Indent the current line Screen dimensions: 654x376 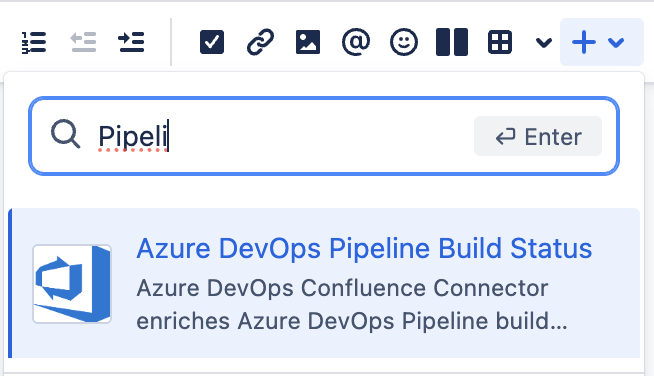pos(131,42)
